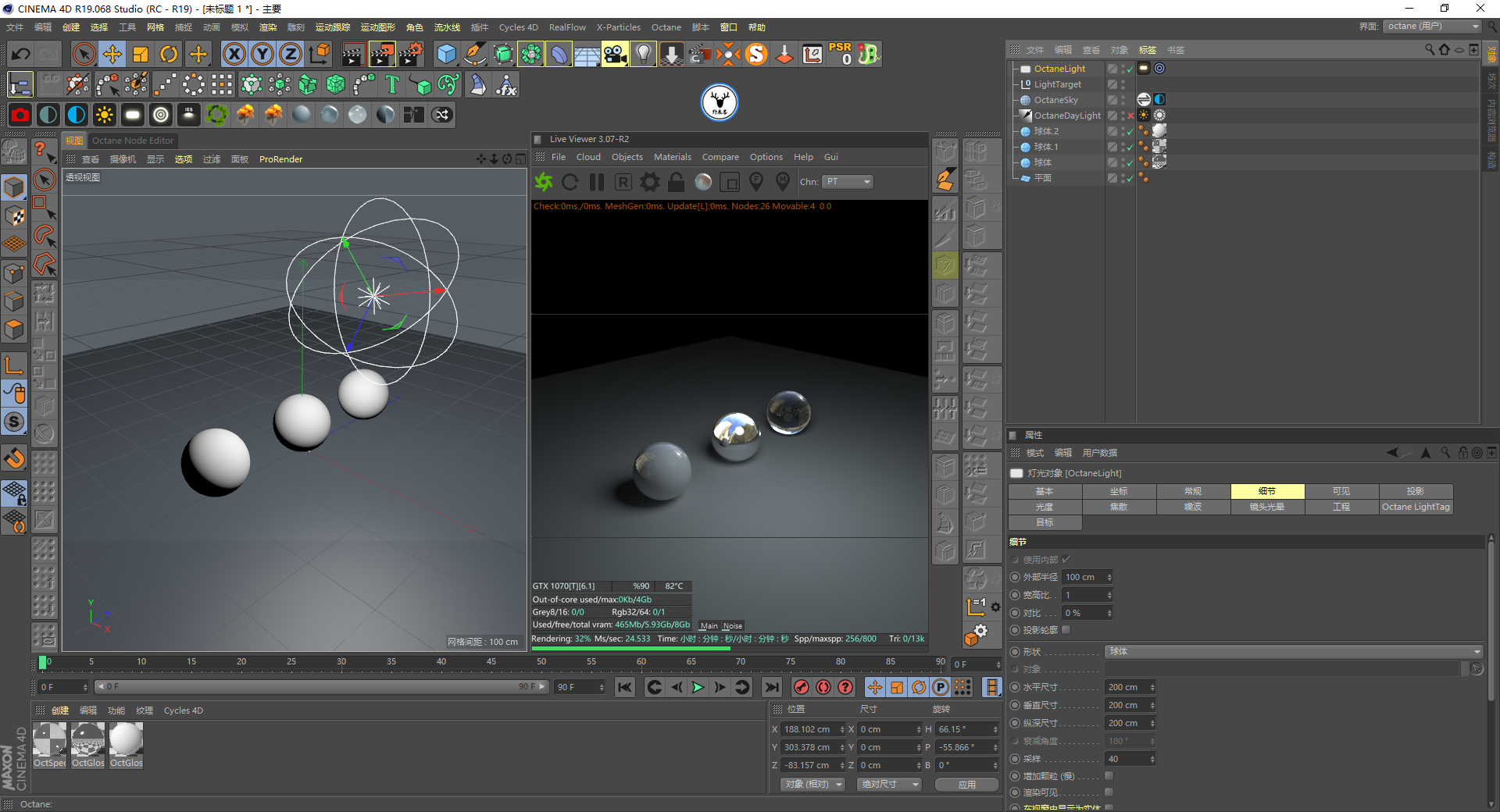Toggle the Live Viewer lock icon
1500x812 pixels.
(x=677, y=182)
